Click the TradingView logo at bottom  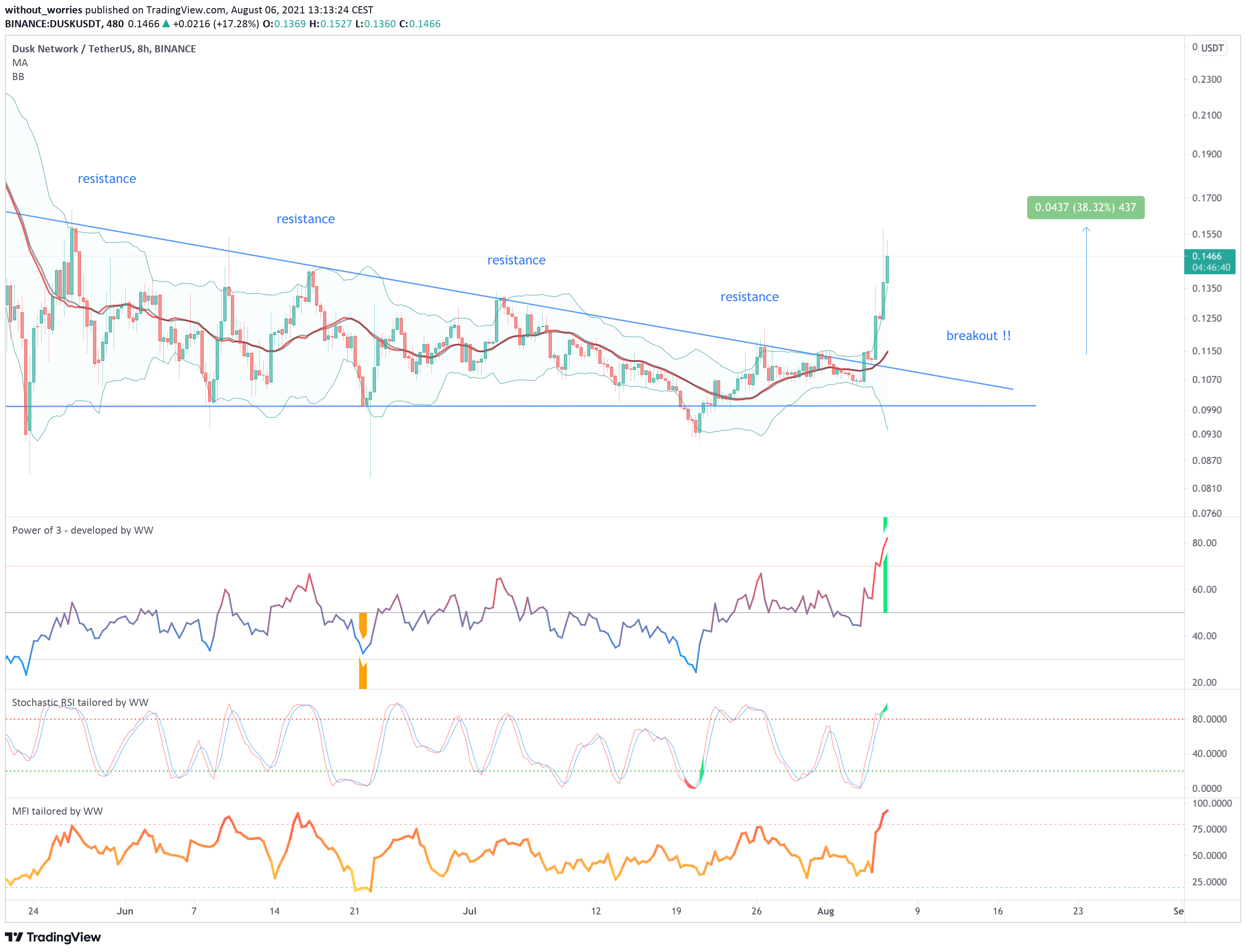(x=53, y=937)
